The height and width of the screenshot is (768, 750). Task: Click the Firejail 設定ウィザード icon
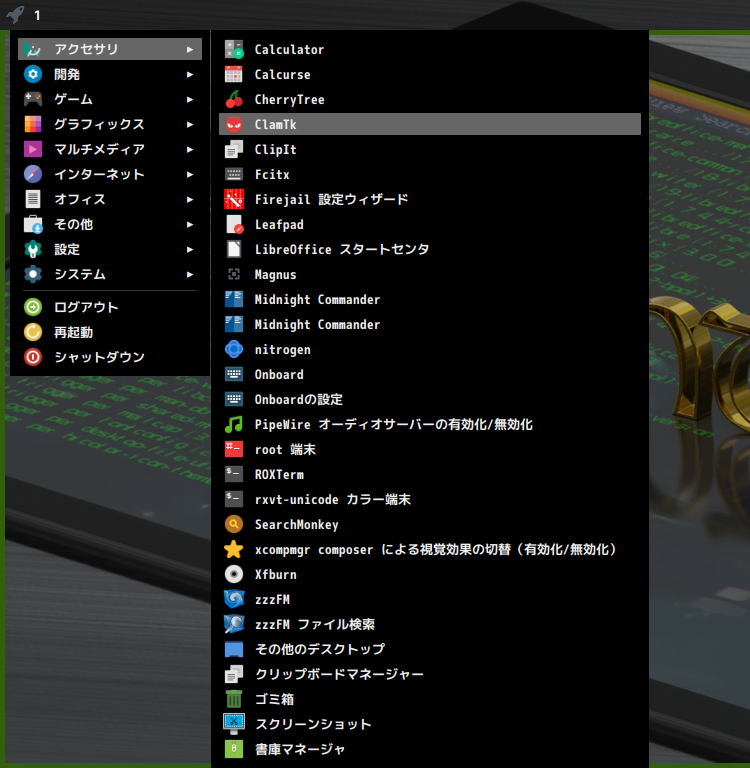tap(234, 199)
